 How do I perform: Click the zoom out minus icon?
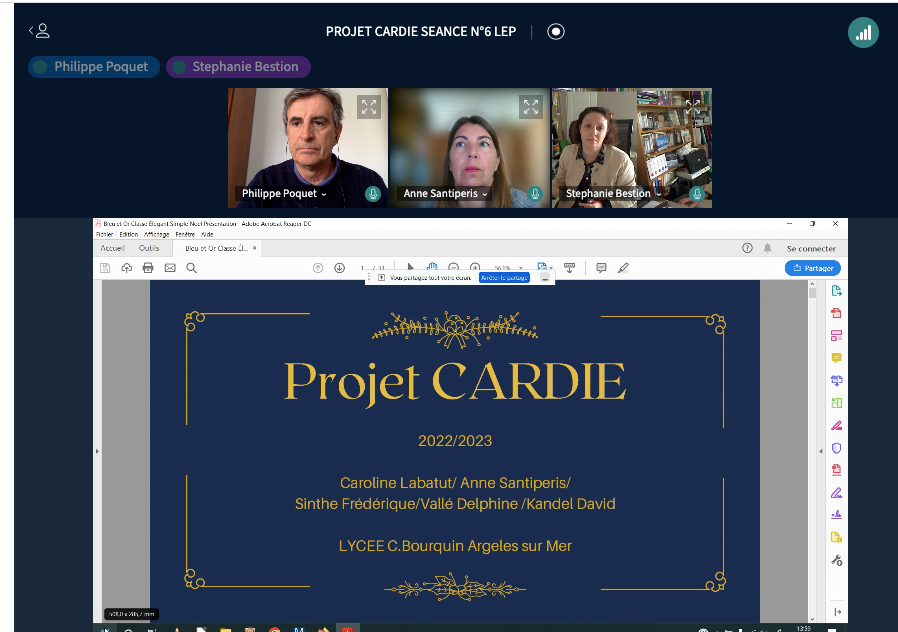[454, 267]
